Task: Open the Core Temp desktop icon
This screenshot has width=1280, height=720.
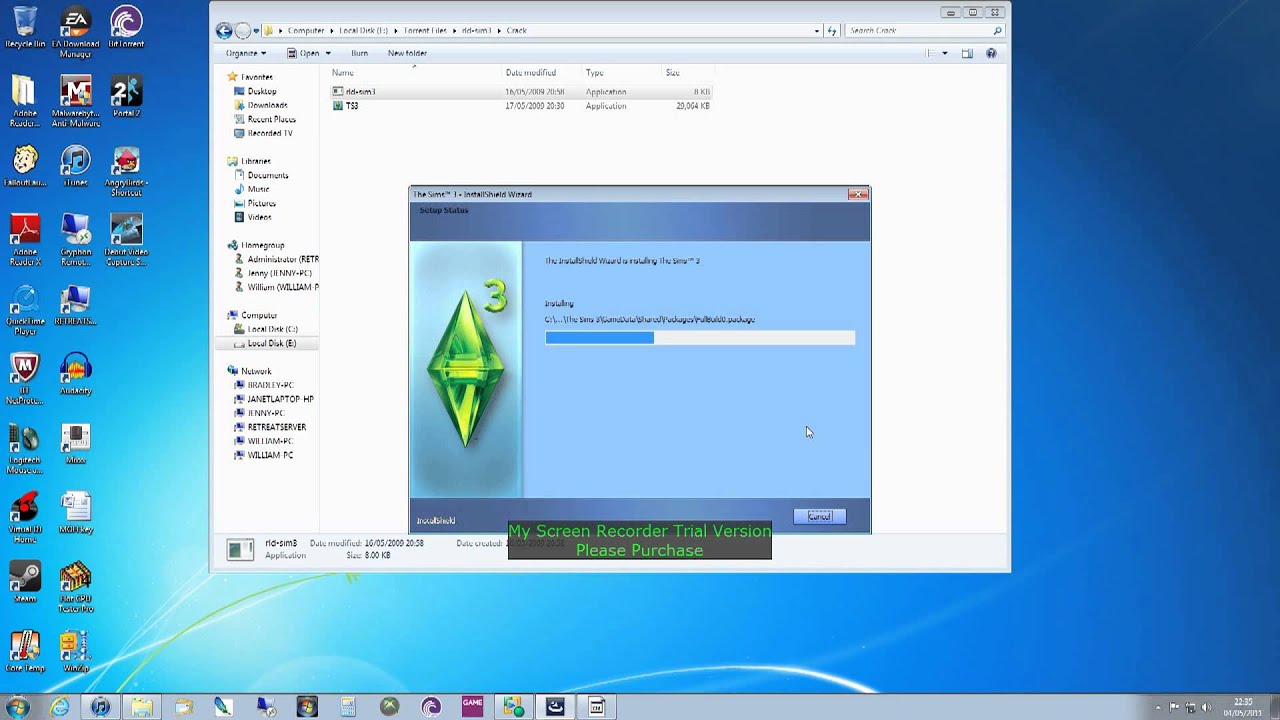Action: point(25,650)
